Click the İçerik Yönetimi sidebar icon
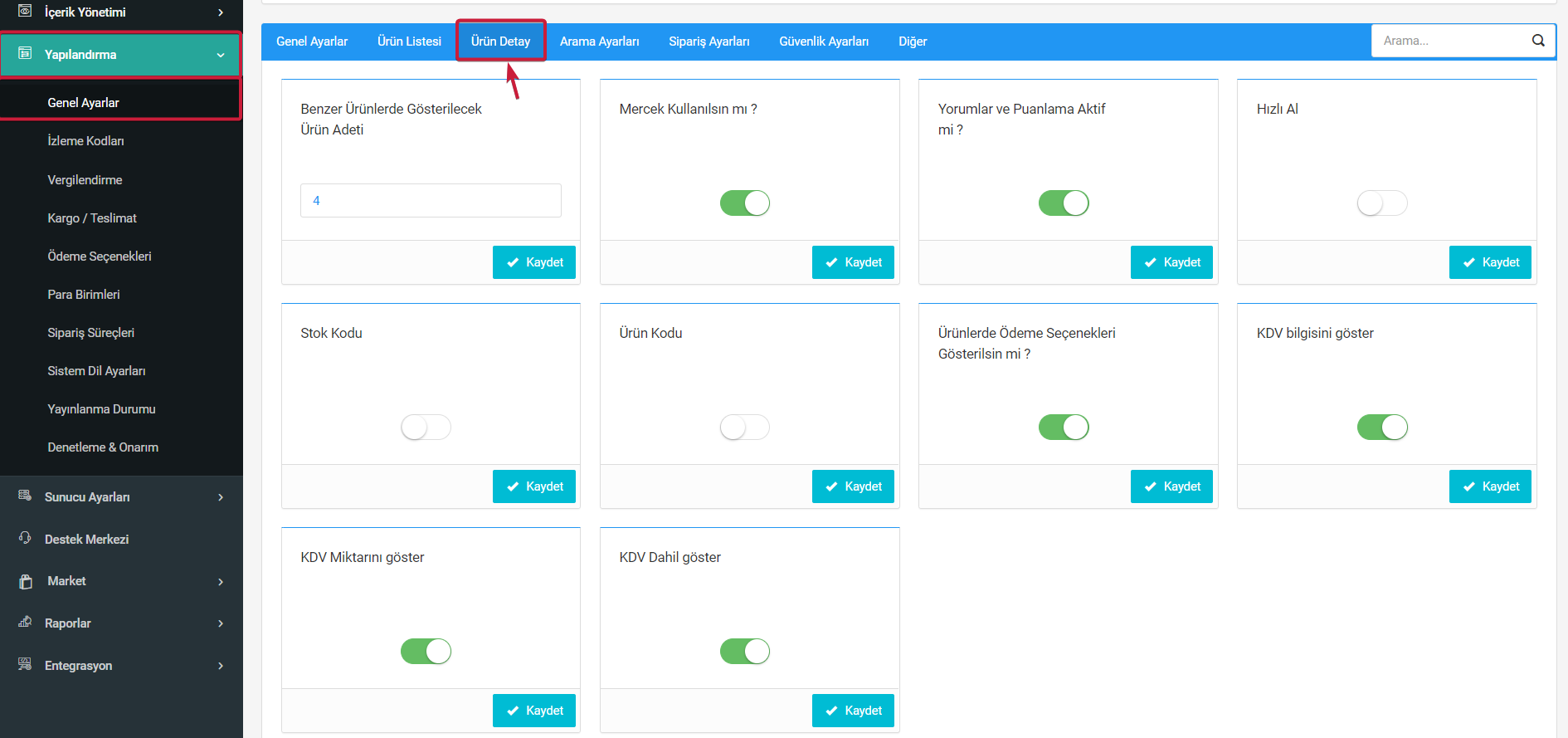The image size is (1568, 738). click(25, 11)
